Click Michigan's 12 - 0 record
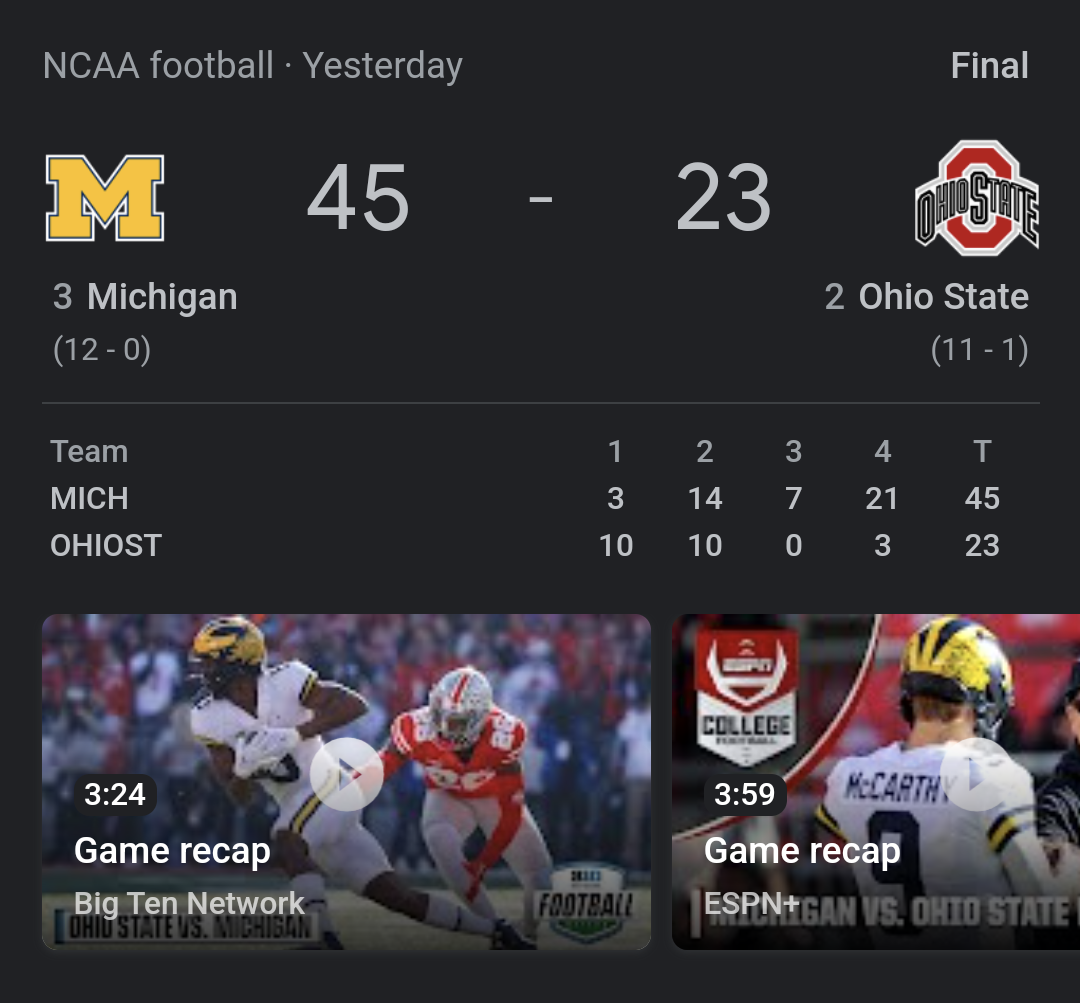1080x1003 pixels. [102, 350]
